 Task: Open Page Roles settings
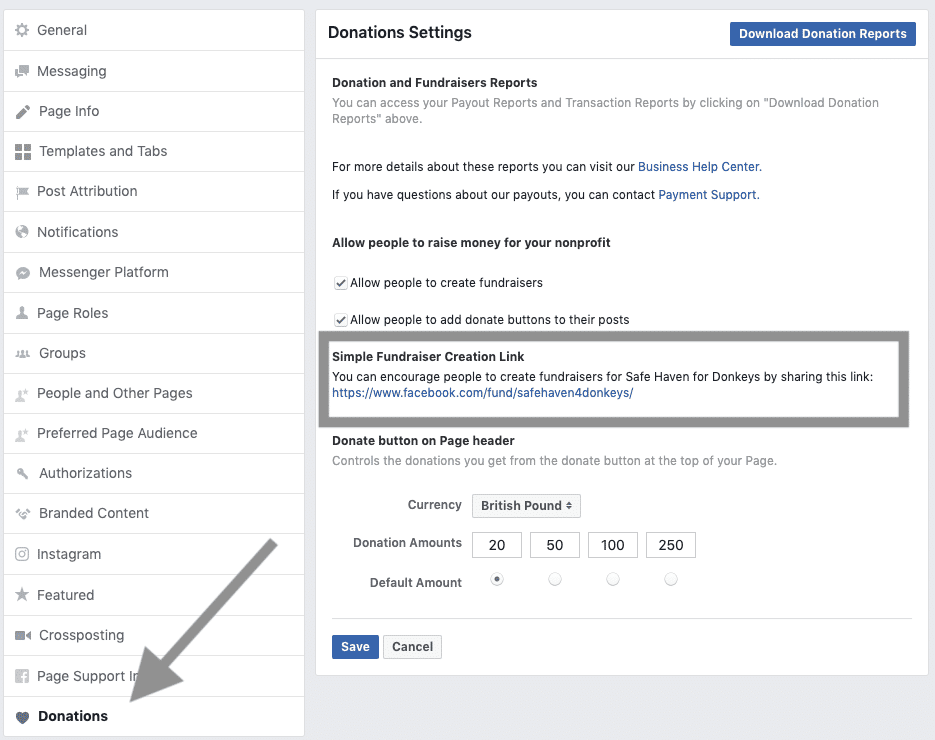[154, 313]
